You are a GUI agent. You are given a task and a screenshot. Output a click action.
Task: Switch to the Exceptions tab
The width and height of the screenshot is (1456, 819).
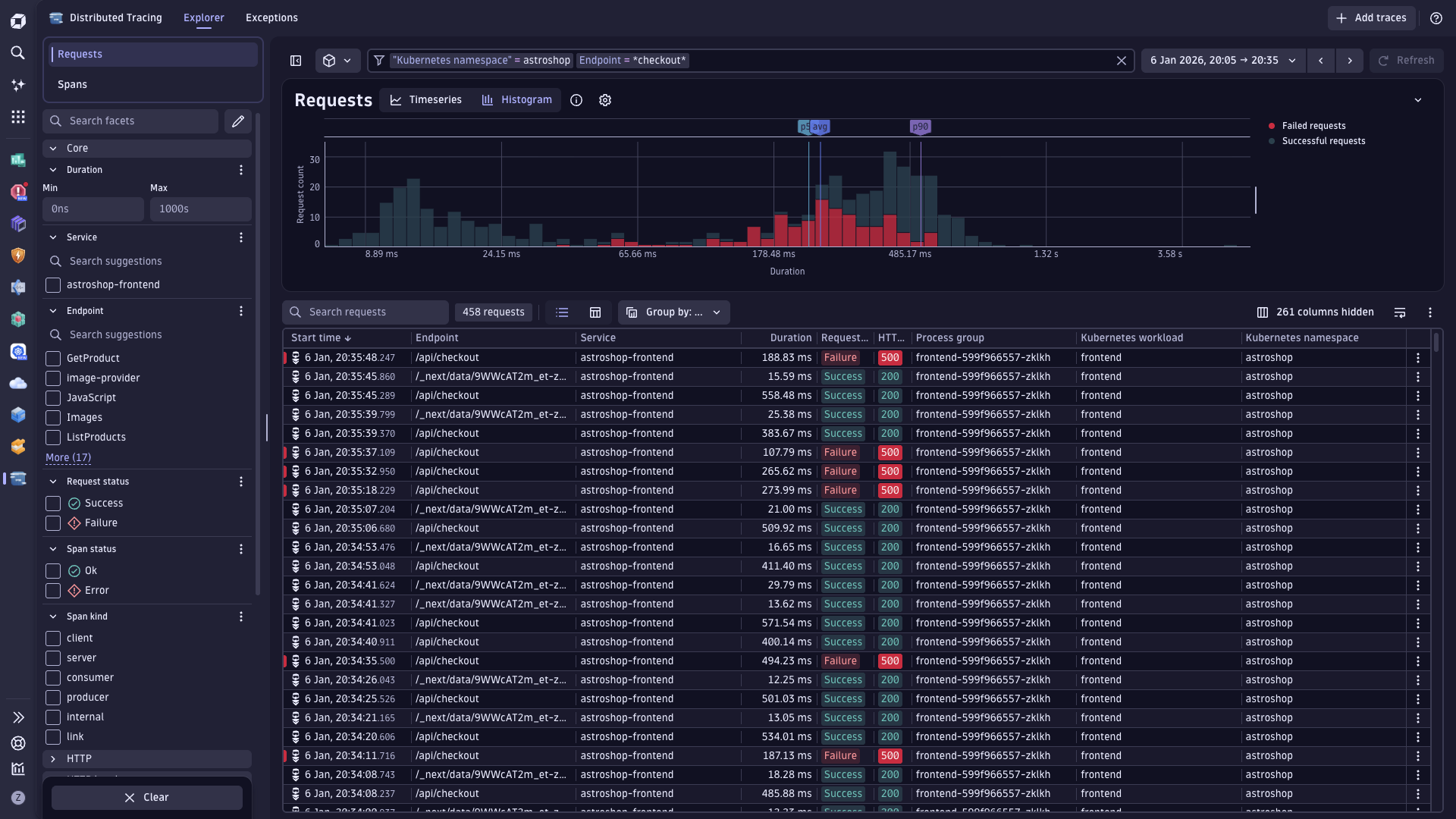point(271,18)
